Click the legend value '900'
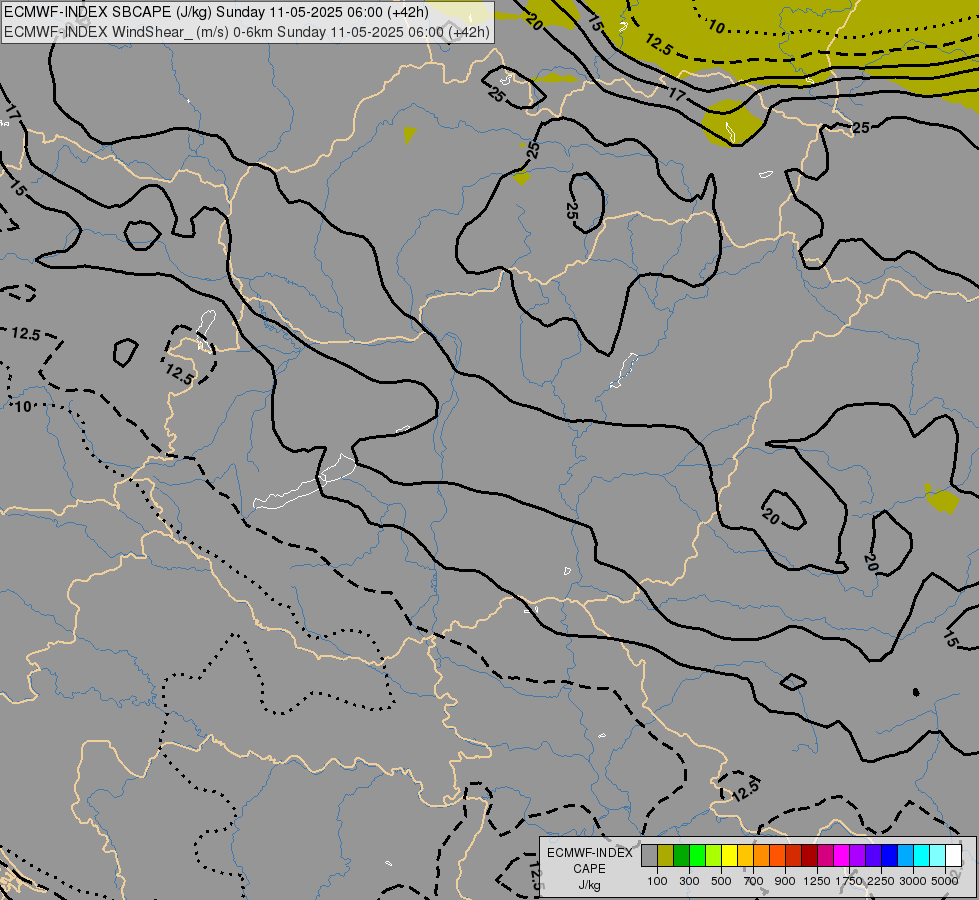Viewport: 979px width, 900px height. (x=785, y=881)
